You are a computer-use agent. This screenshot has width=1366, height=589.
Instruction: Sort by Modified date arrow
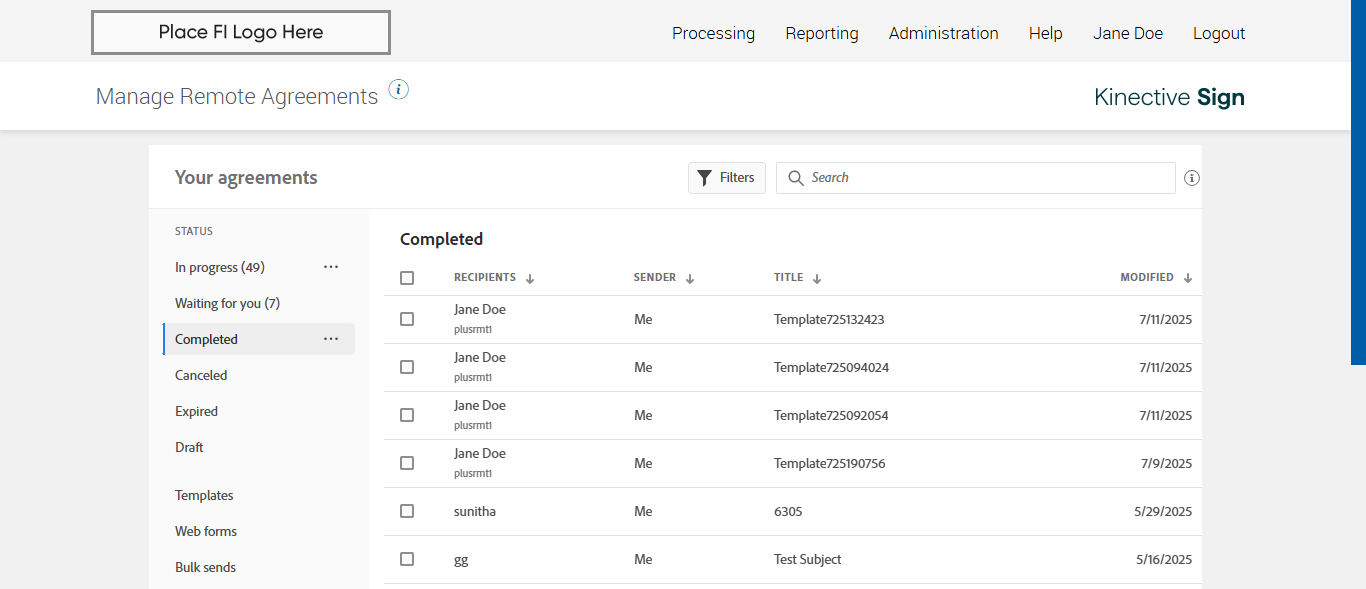coord(1188,279)
